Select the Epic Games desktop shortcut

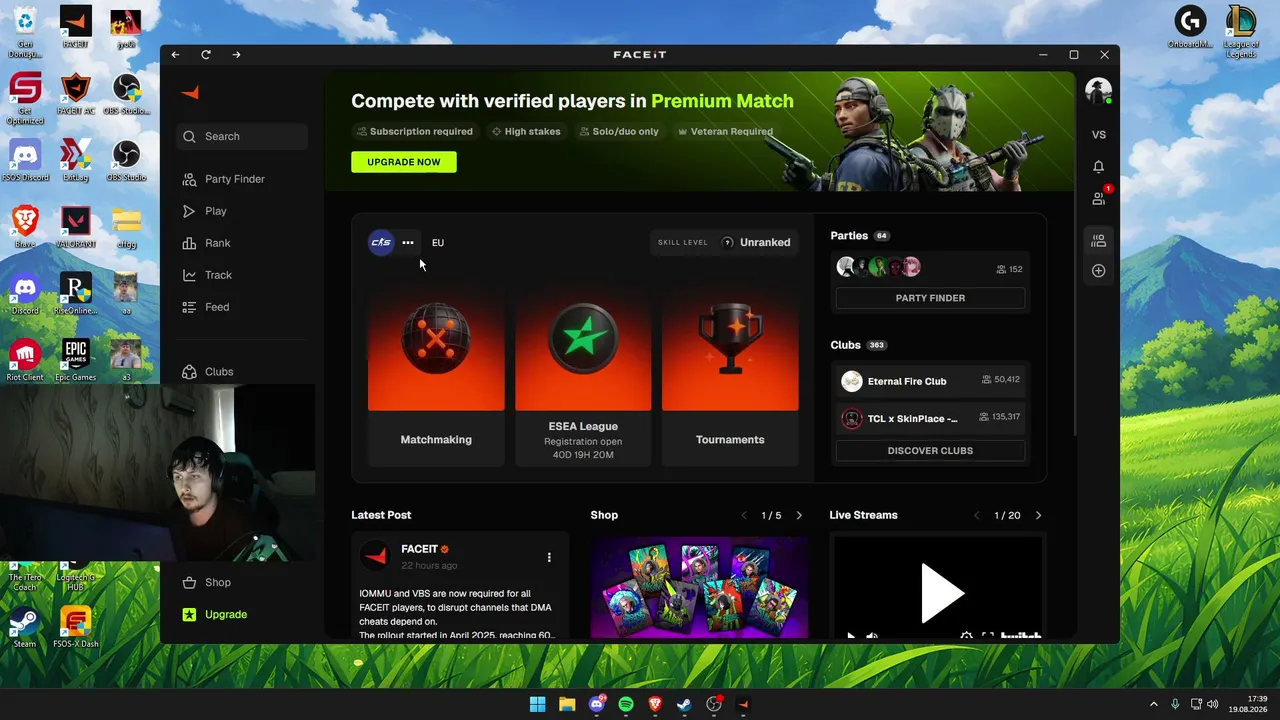[75, 360]
